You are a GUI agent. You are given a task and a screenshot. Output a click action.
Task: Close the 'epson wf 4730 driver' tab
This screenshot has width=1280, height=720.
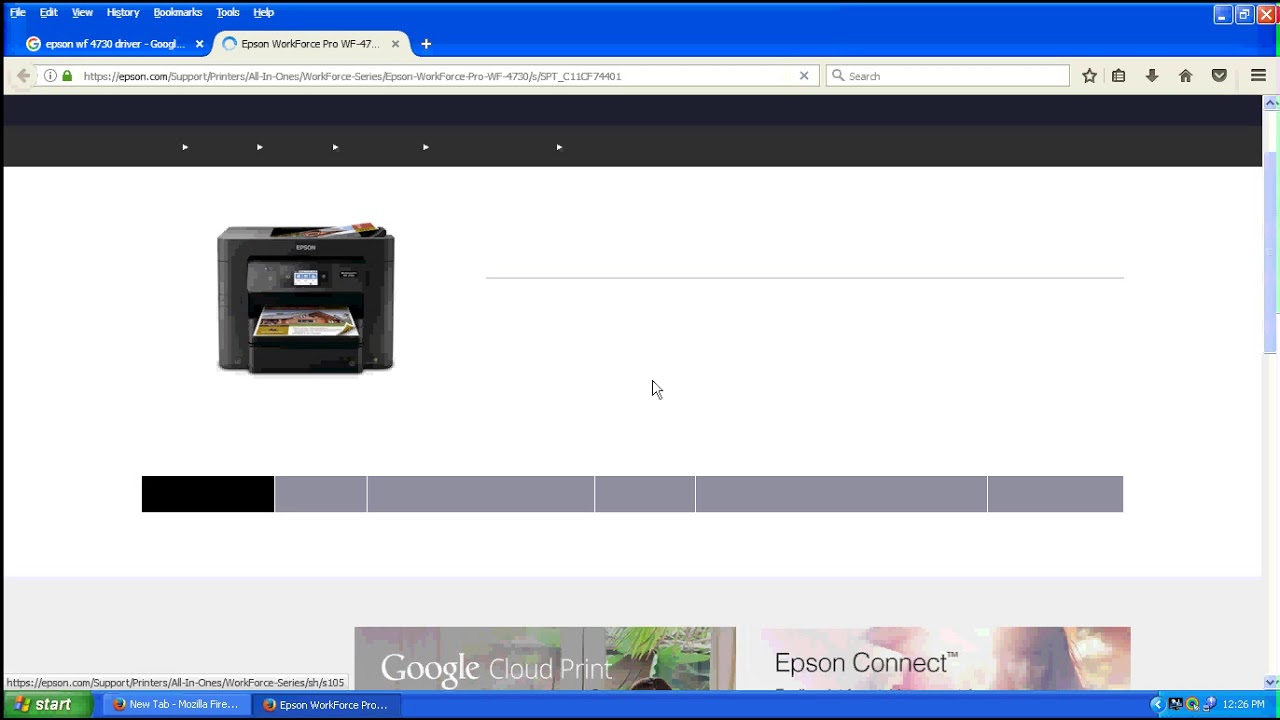click(x=199, y=44)
